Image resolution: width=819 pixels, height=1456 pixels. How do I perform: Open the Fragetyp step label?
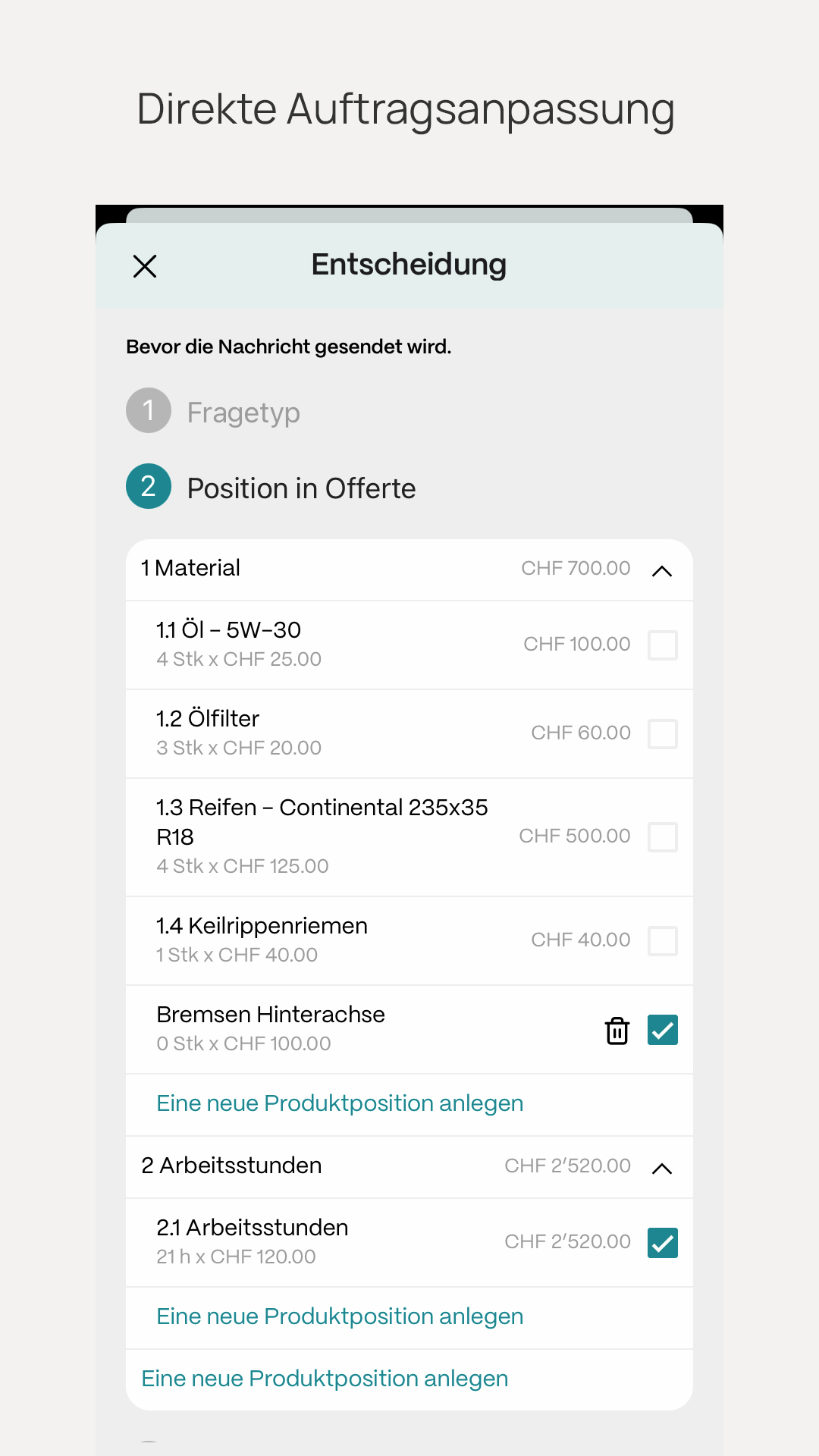pos(243,413)
